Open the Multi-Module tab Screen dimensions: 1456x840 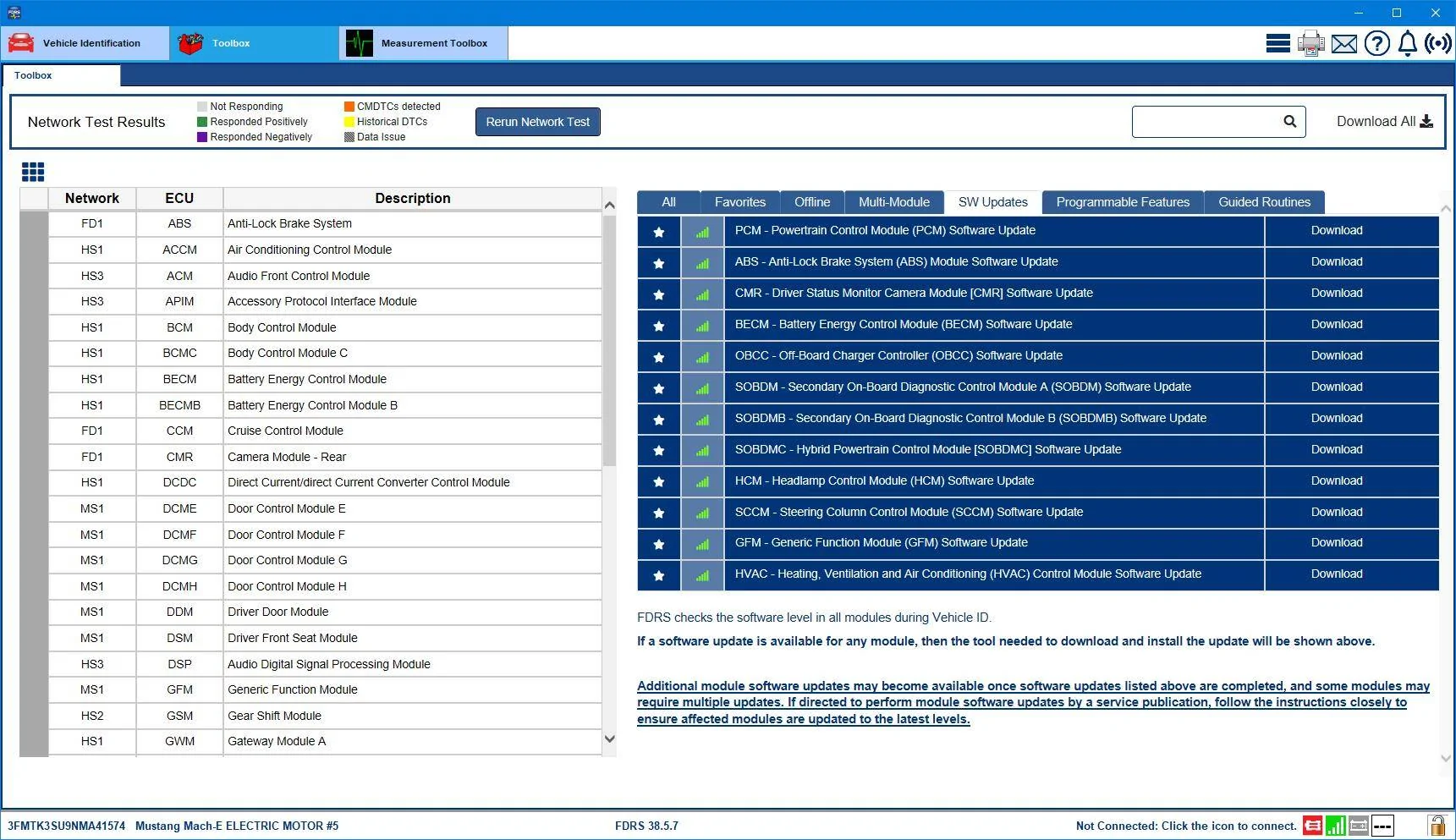894,202
